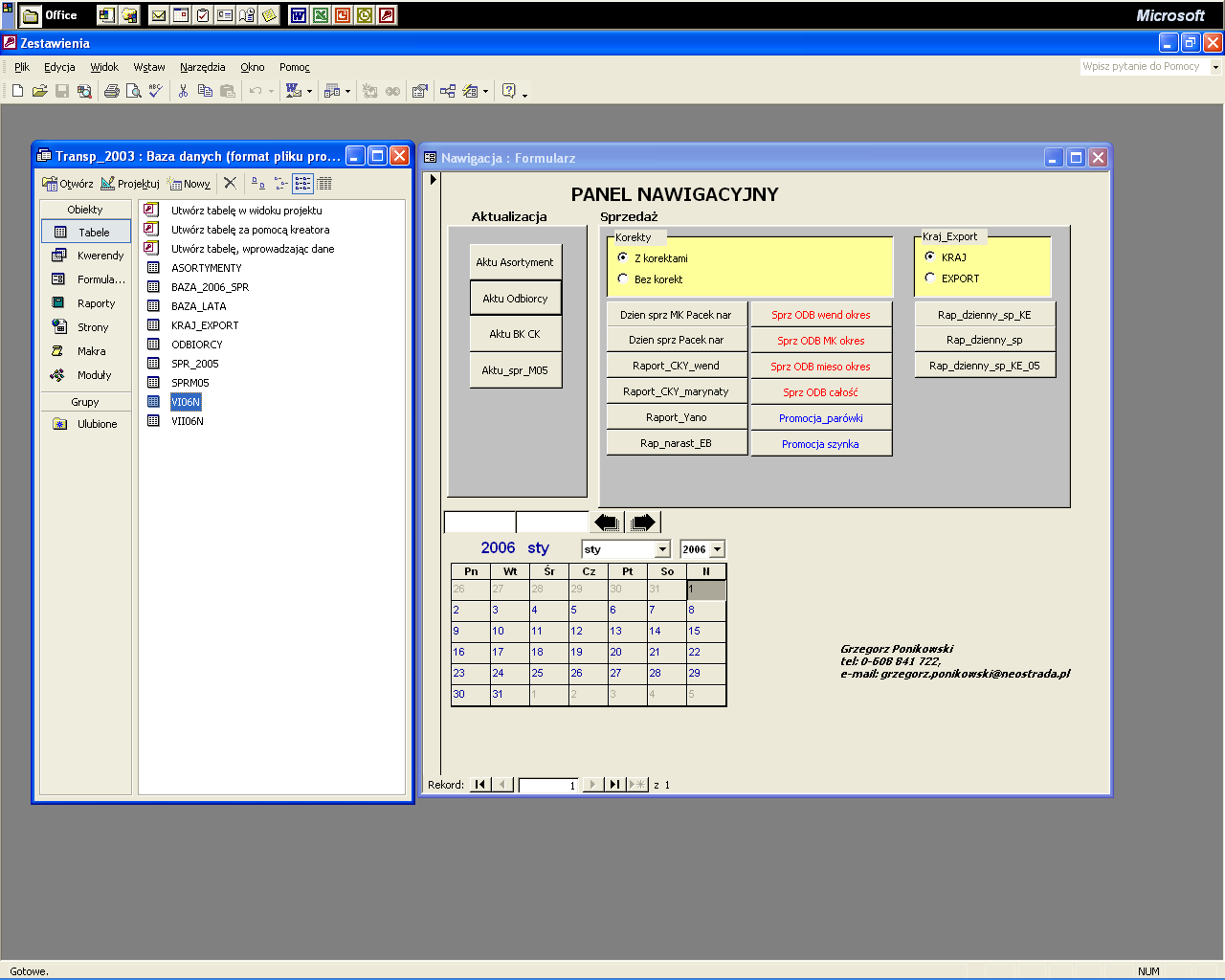Click the Copy icon in toolbar

[x=205, y=91]
